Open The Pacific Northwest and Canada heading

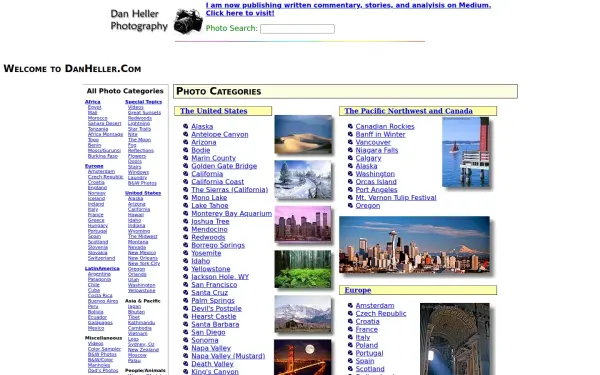408,111
